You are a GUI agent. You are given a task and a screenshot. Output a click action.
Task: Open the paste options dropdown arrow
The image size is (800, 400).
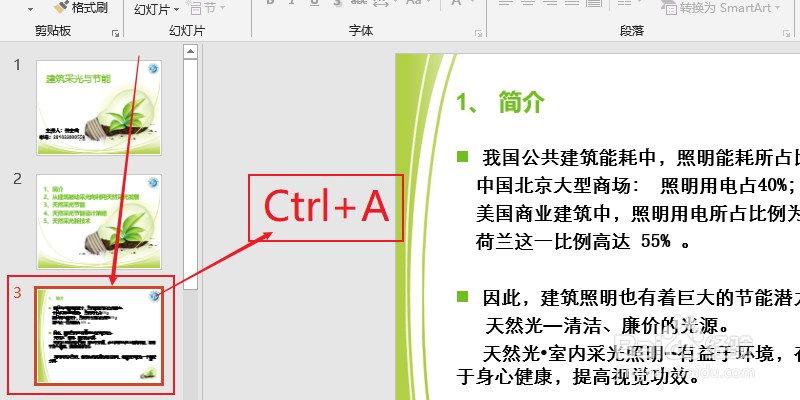(30, 9)
